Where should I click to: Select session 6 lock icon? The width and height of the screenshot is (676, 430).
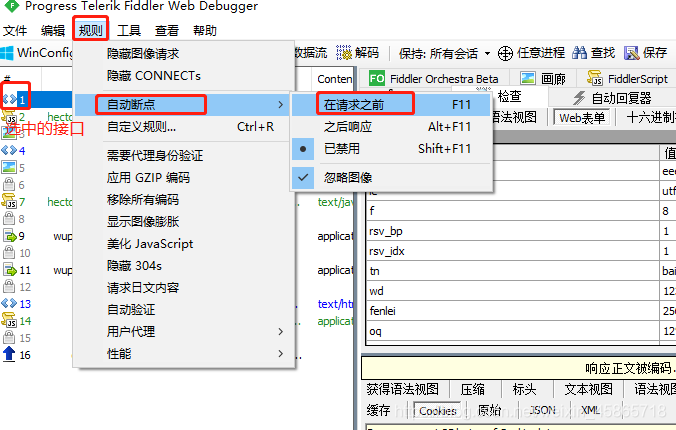point(9,184)
